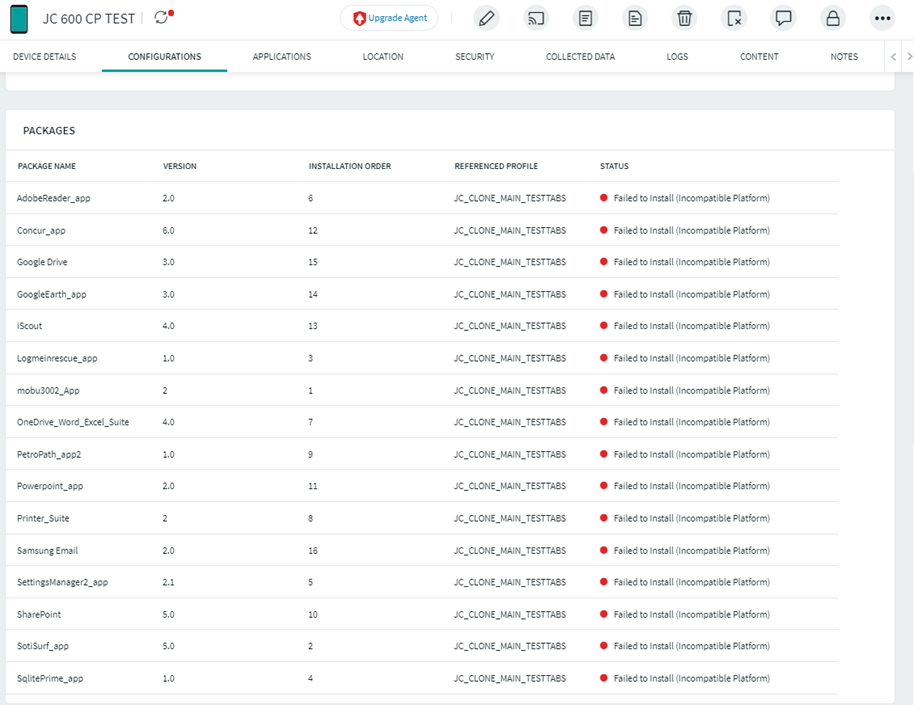This screenshot has height=705, width=914.
Task: Open the three-dots more actions menu
Action: coord(881,18)
